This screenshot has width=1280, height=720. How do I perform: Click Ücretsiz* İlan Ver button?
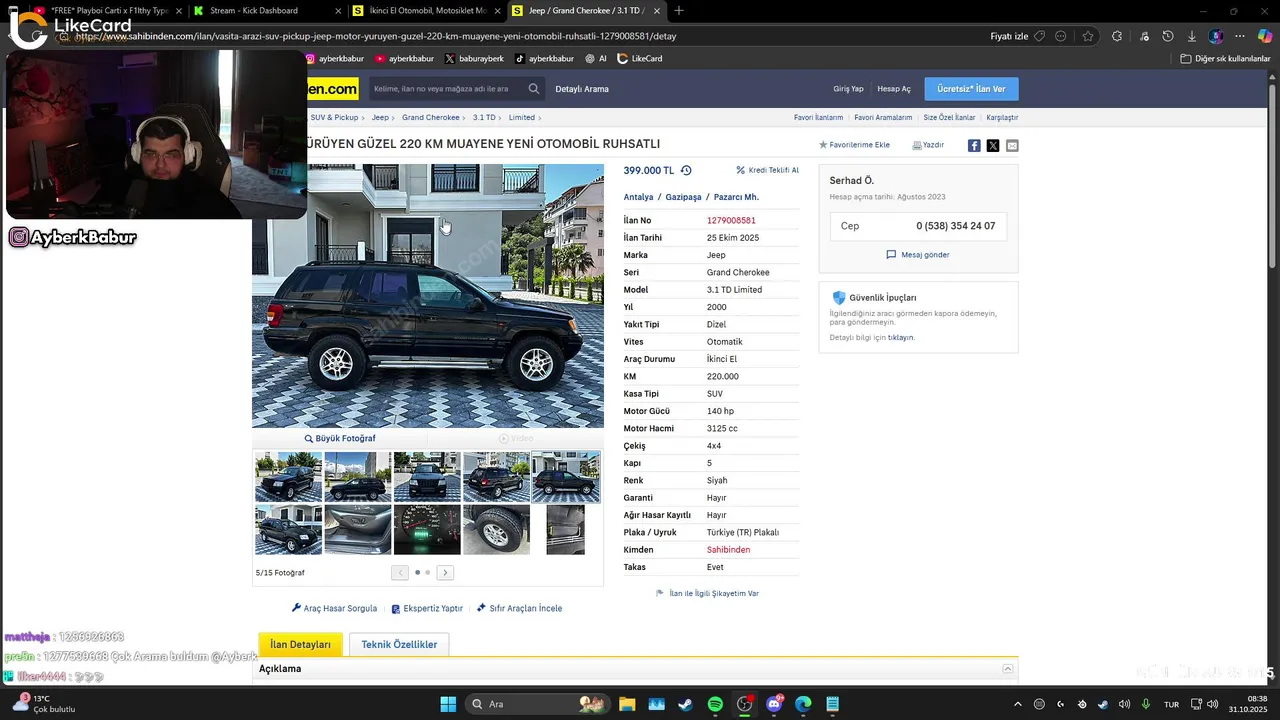pyautogui.click(x=971, y=89)
